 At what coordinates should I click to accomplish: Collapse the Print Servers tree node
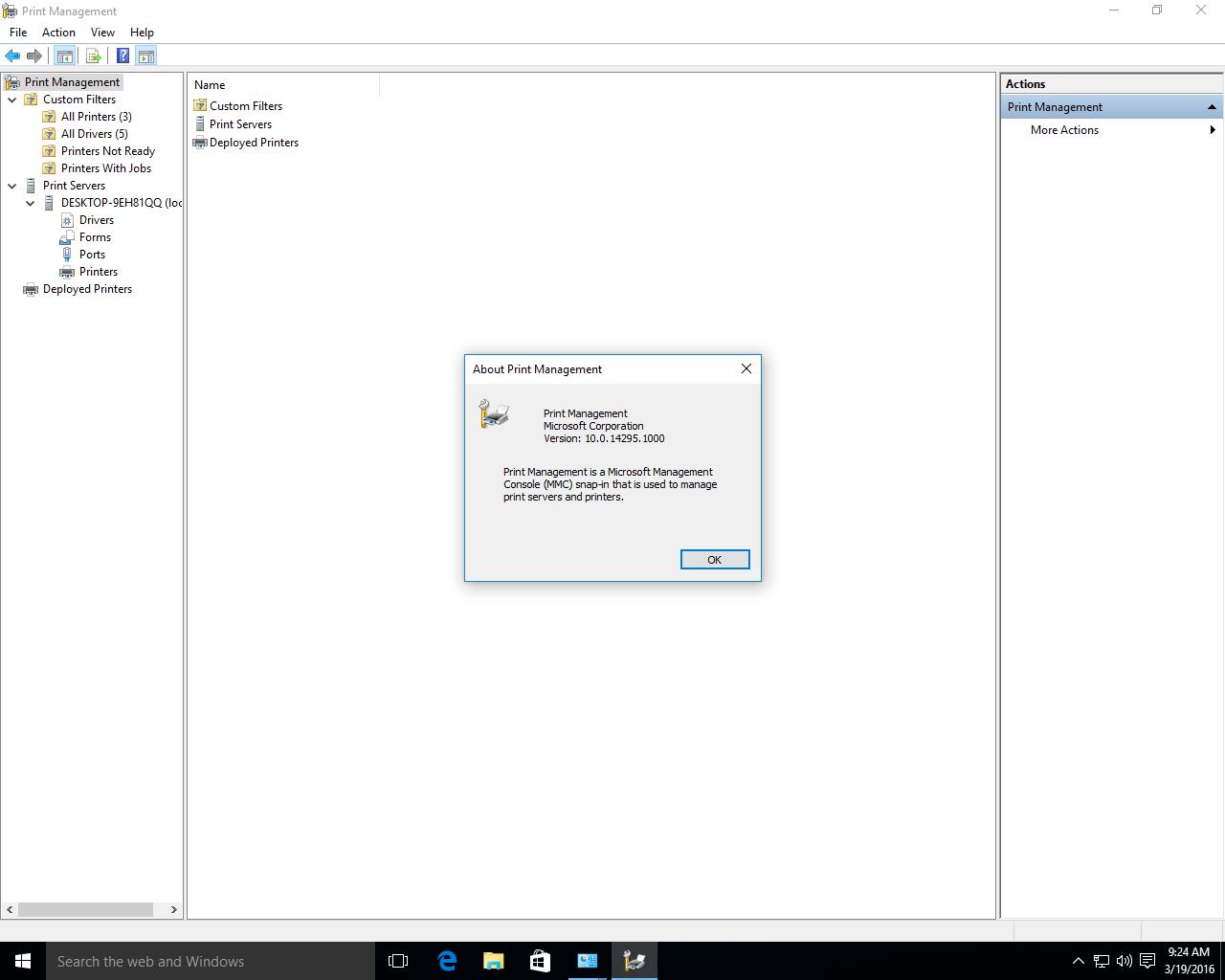(12, 186)
